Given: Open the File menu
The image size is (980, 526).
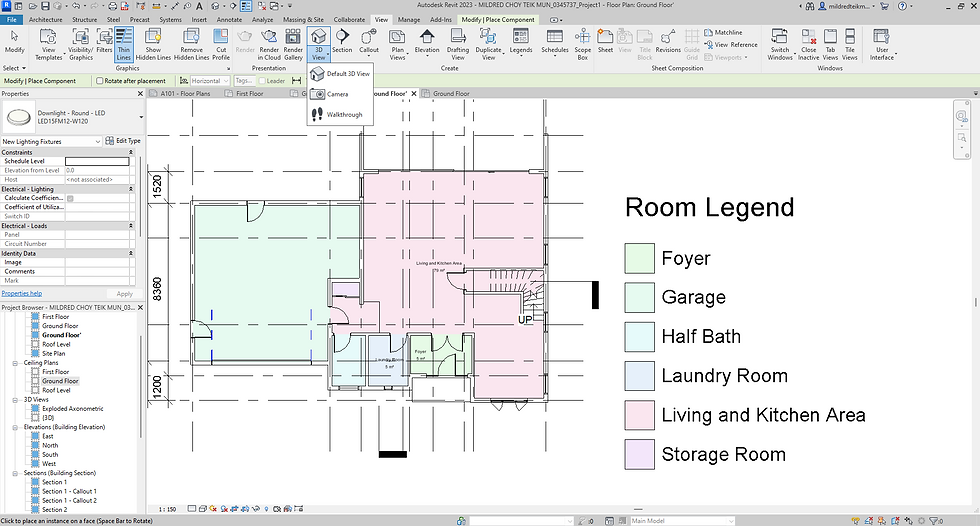Looking at the screenshot, I should 11,19.
